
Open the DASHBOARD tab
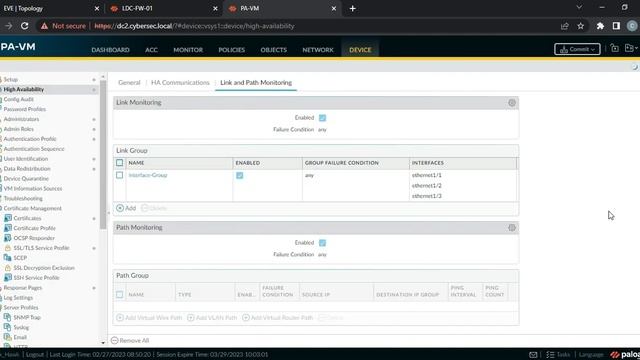pos(110,50)
